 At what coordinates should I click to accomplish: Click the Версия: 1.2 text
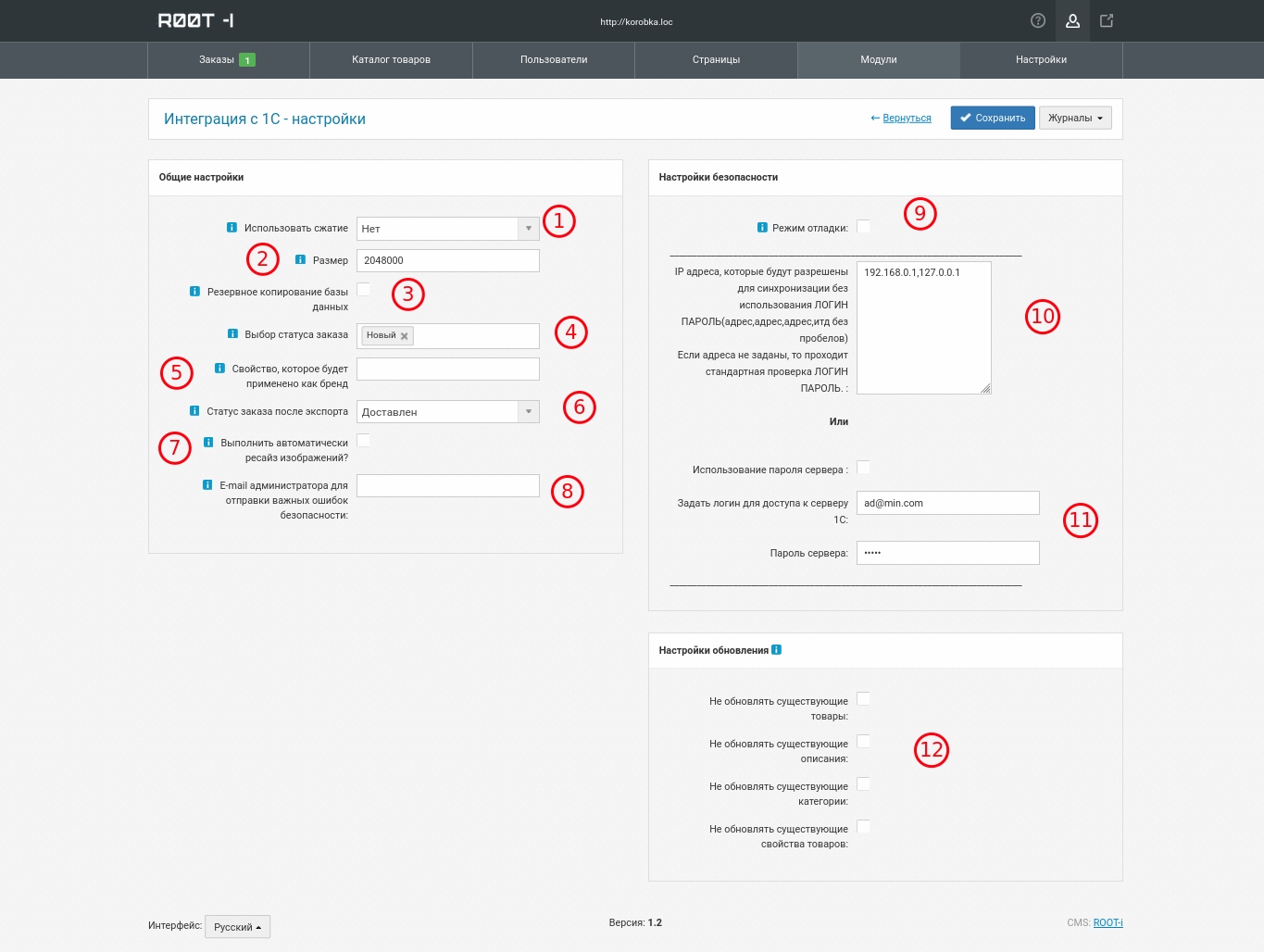pos(635,922)
